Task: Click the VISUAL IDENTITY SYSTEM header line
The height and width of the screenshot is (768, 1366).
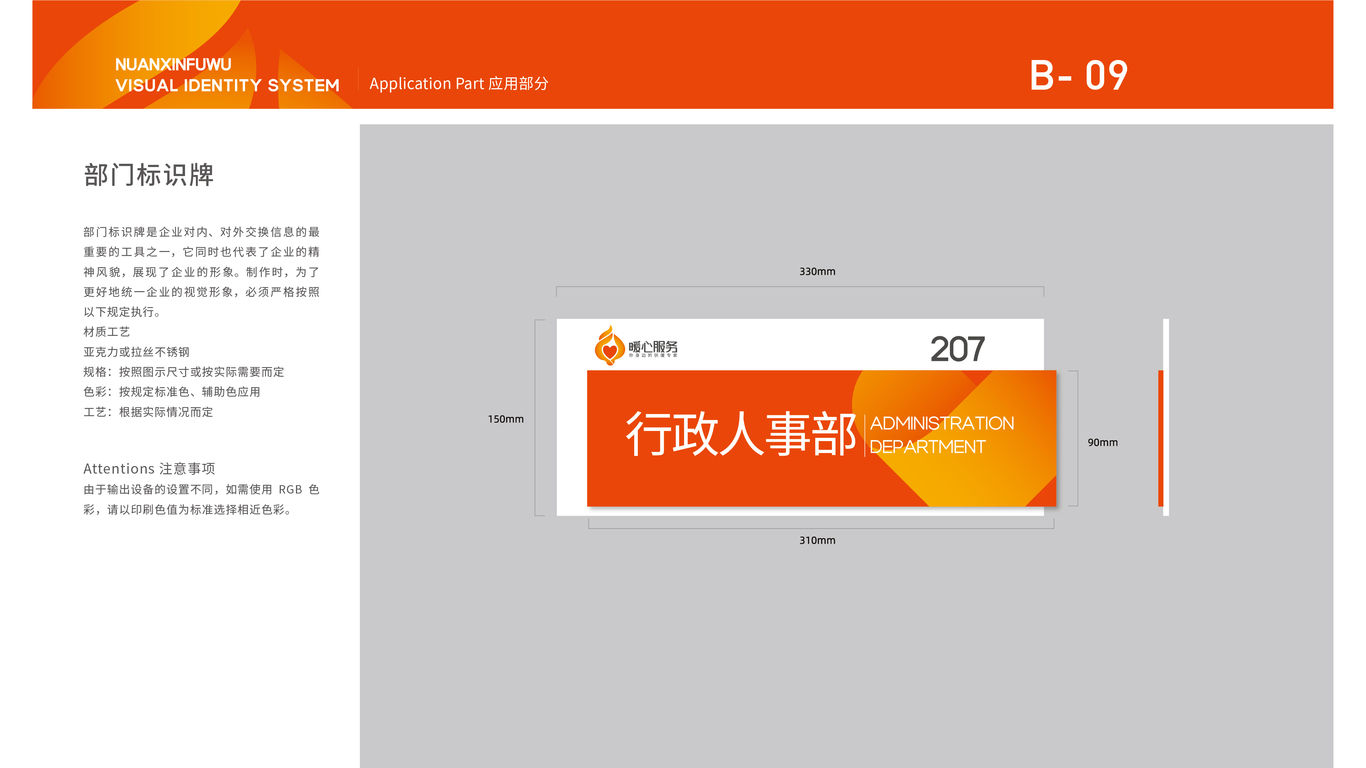Action: [x=227, y=86]
